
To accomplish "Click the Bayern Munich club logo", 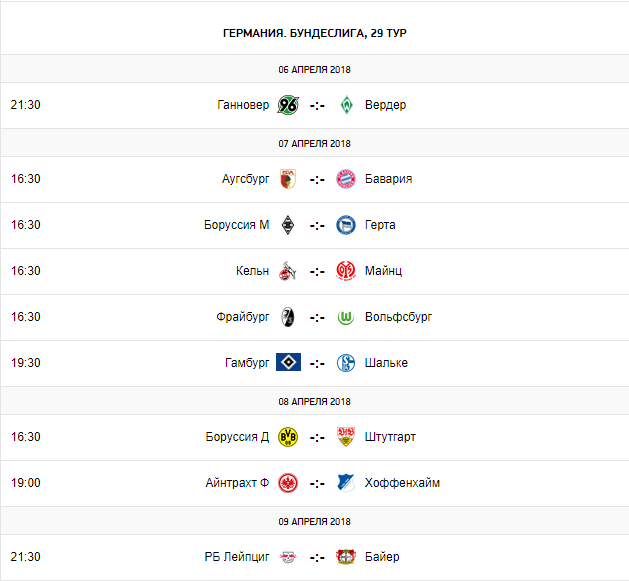I will coord(346,179).
